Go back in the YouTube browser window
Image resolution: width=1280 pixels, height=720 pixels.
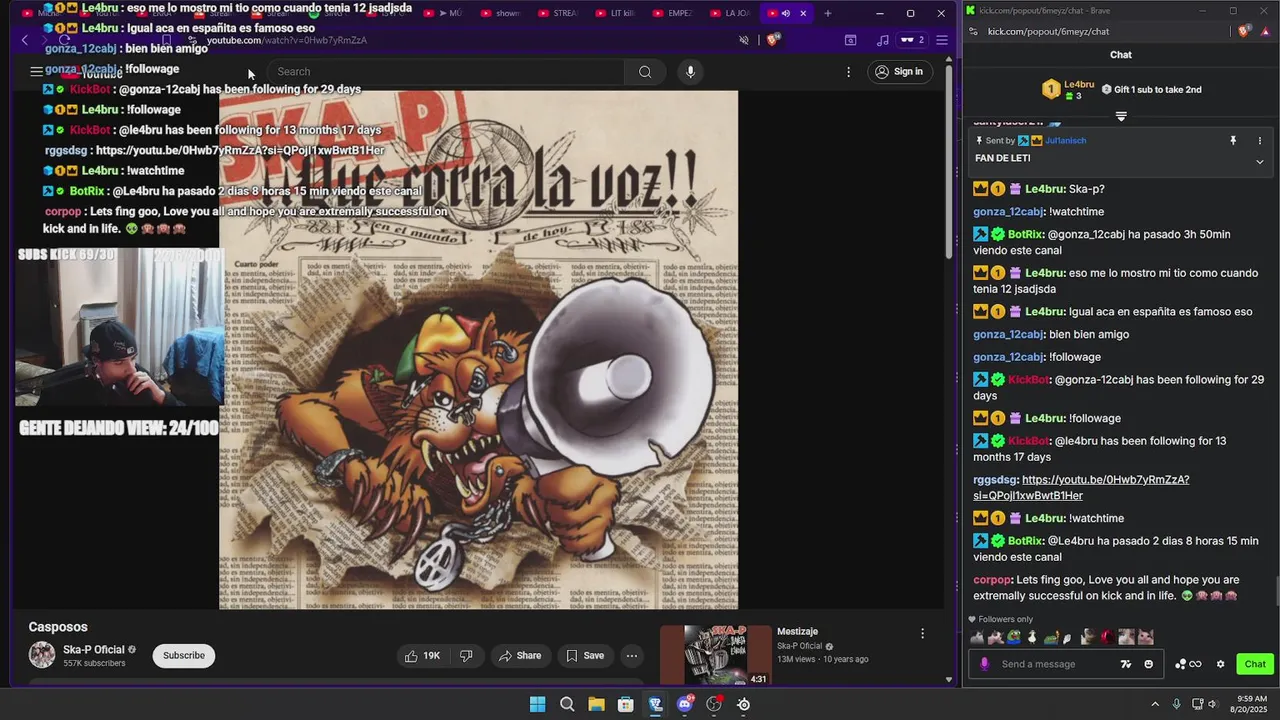[25, 40]
